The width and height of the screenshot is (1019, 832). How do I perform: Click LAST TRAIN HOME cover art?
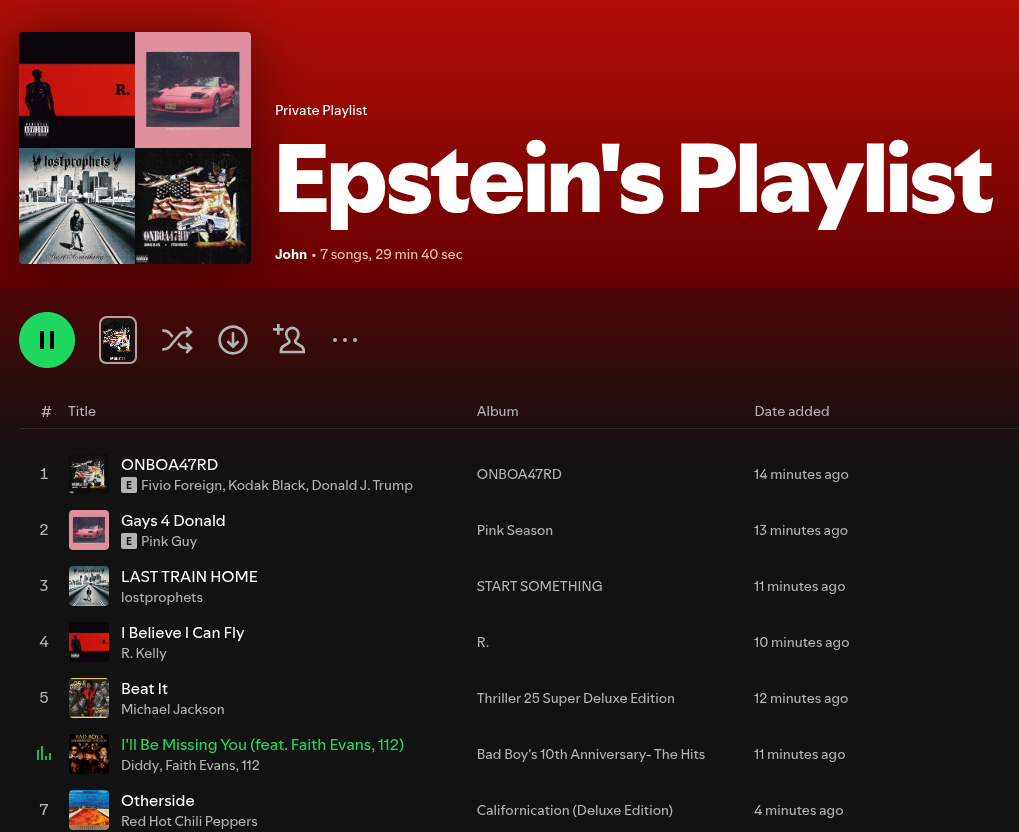(x=89, y=586)
